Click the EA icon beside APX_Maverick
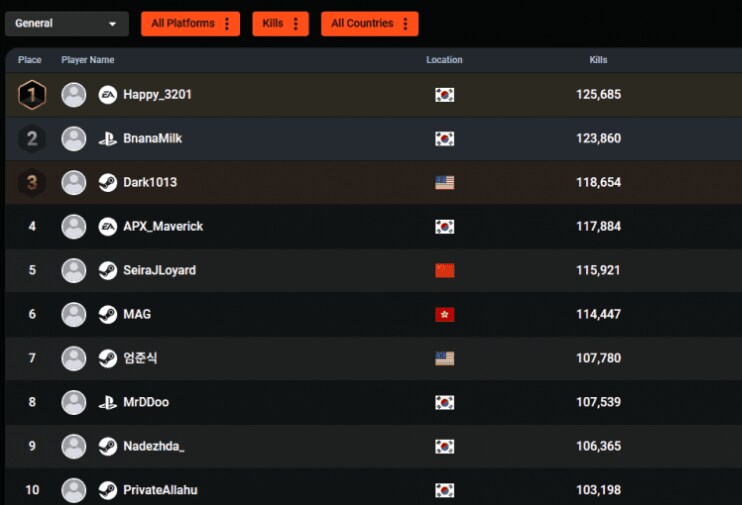 point(108,227)
